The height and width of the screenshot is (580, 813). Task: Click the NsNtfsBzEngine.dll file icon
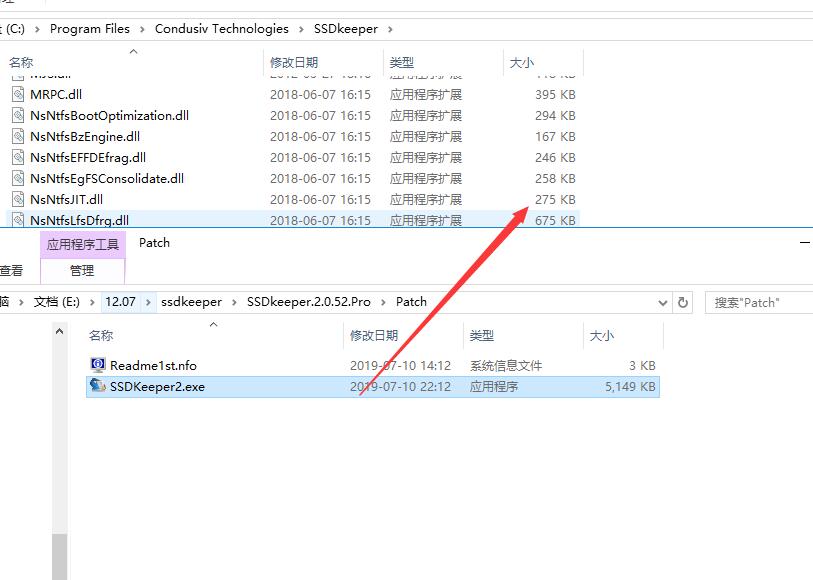[18, 136]
